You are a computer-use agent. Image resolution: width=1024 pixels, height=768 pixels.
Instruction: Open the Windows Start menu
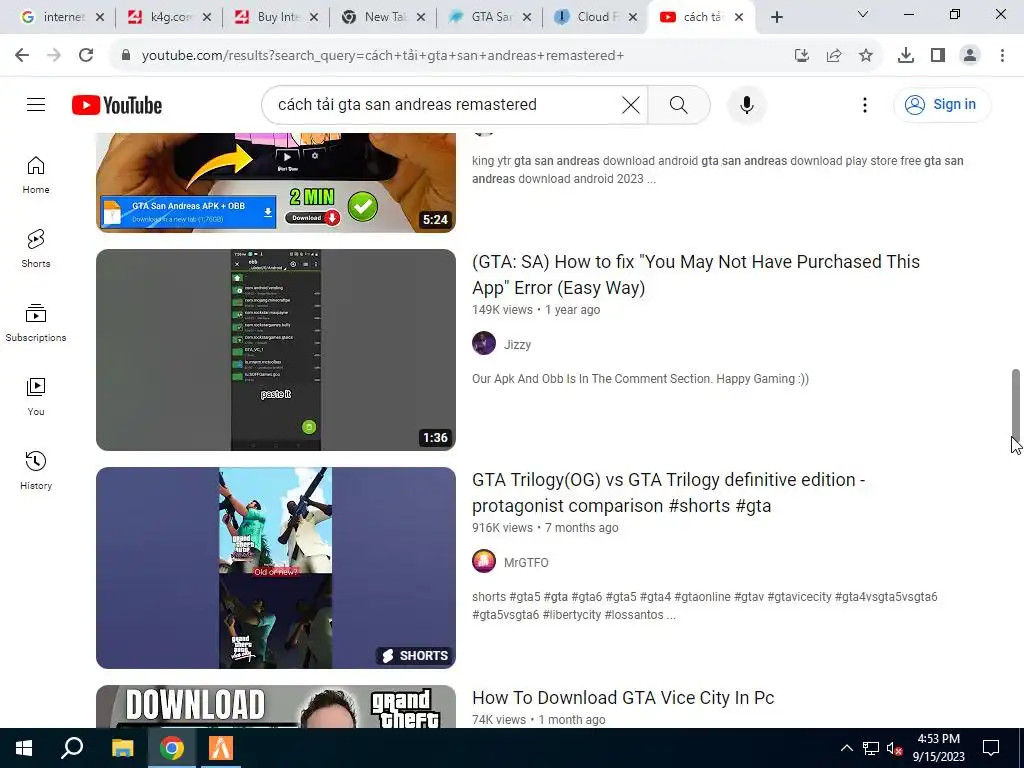click(24, 748)
